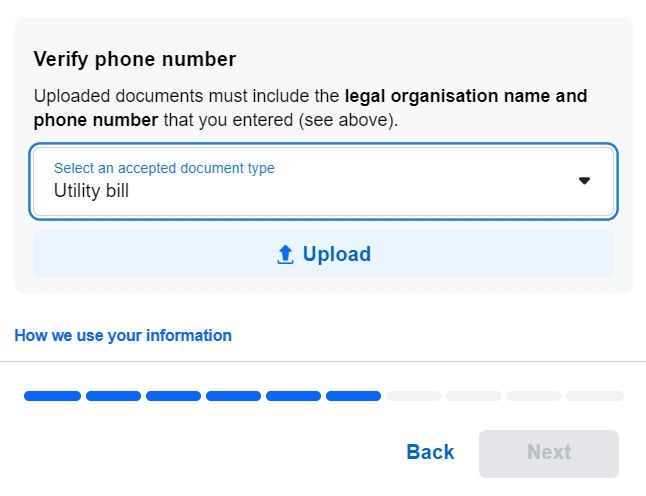Click the first blue progress segment
This screenshot has height=496, width=646.
pos(52,396)
